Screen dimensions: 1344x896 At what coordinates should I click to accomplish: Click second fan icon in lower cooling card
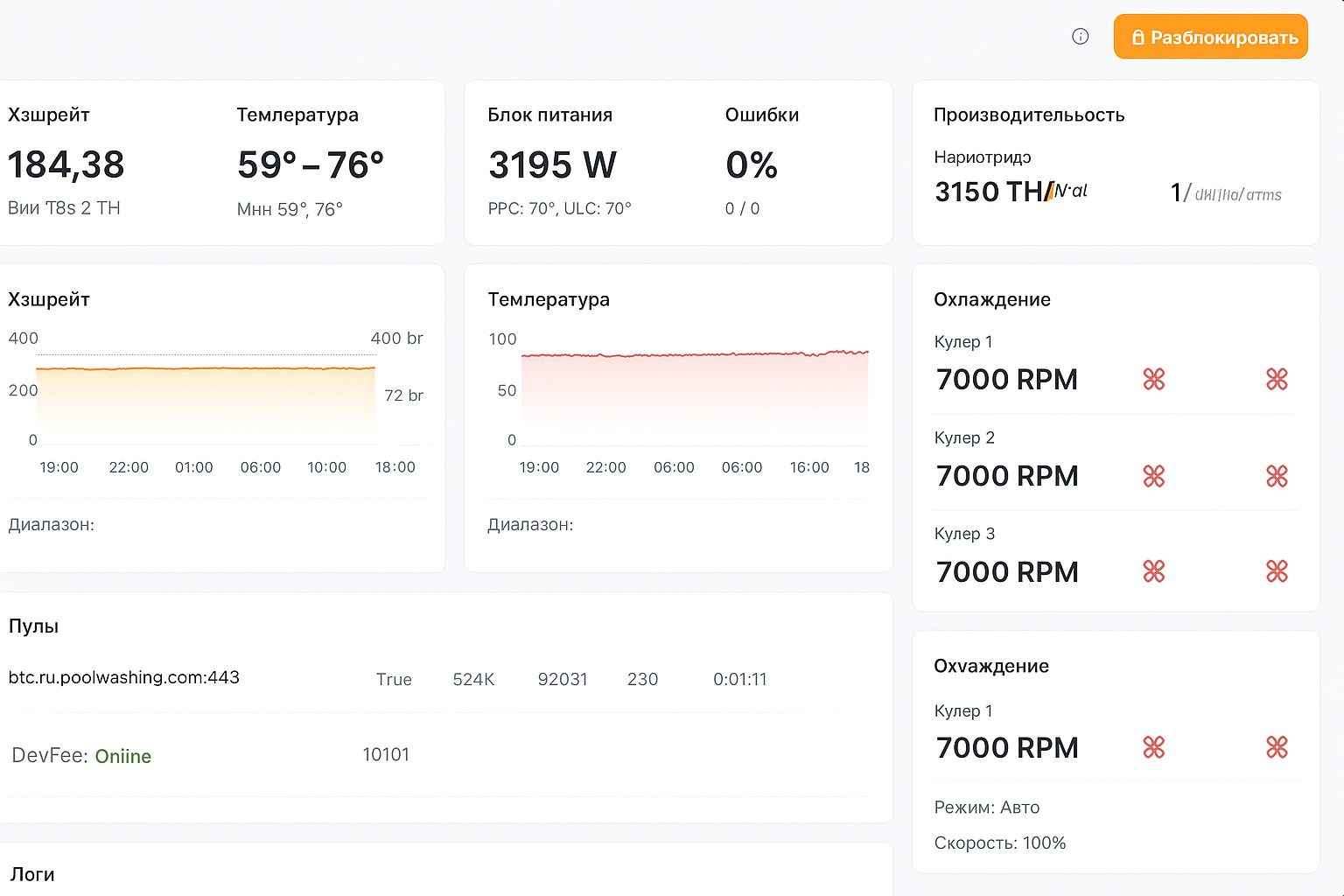point(1277,747)
